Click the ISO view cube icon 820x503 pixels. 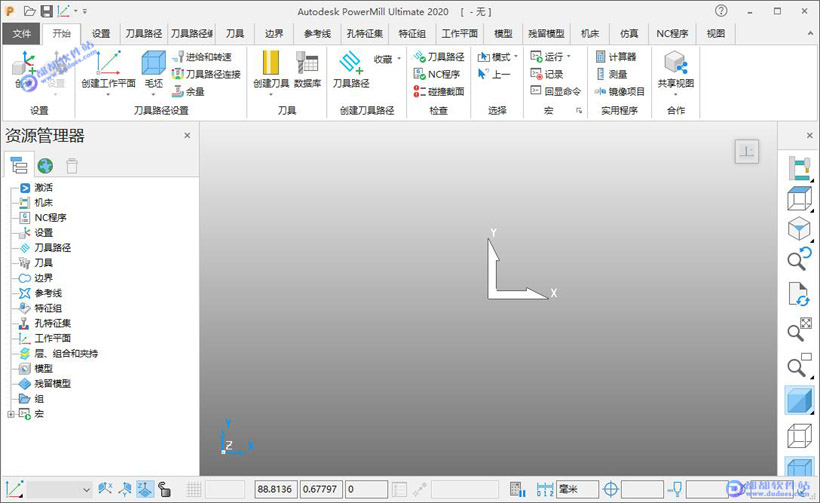tap(800, 229)
